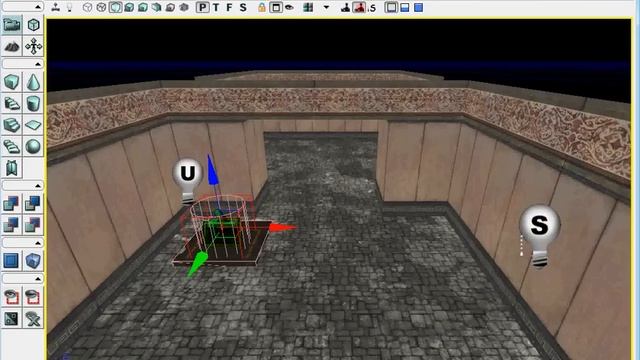Image resolution: width=640 pixels, height=360 pixels.
Task: Switch to Wireframe view mode
Action: (x=101, y=7)
